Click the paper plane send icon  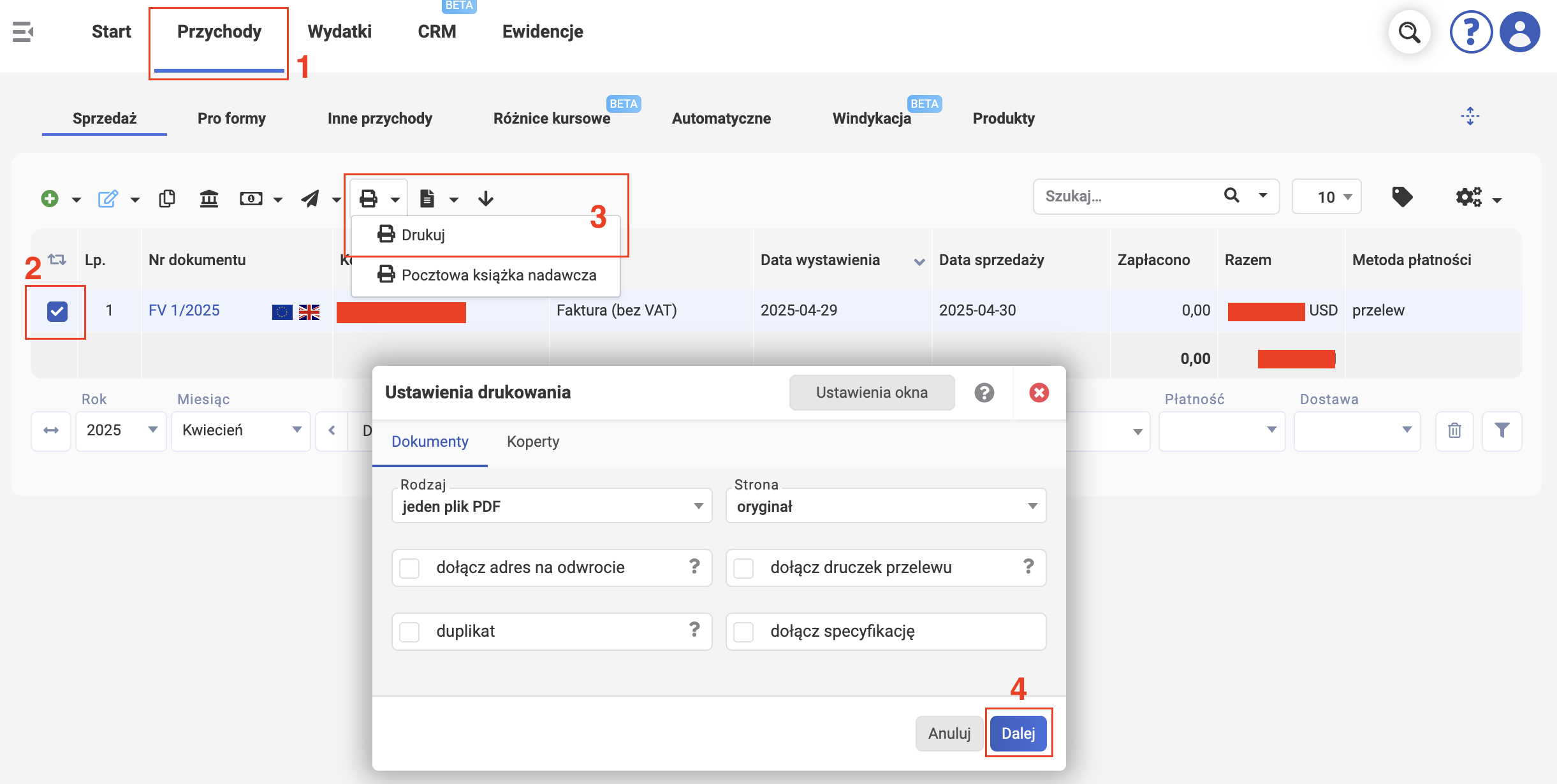point(310,199)
